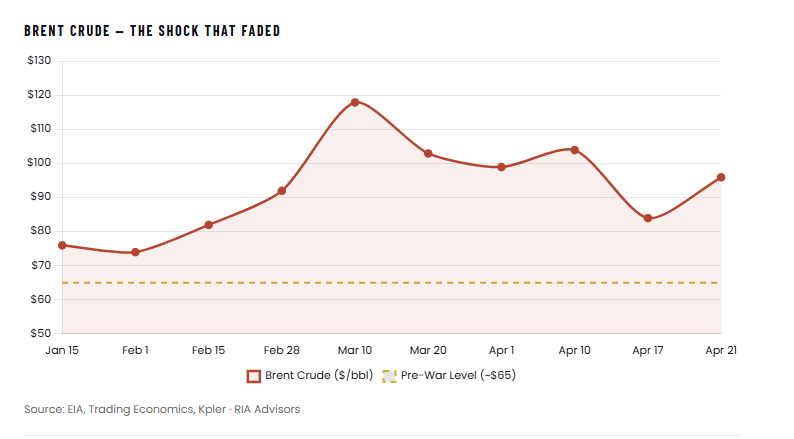Viewport: 794px width, 439px height.
Task: Click the Mar 10 x-axis label
Action: tap(355, 350)
